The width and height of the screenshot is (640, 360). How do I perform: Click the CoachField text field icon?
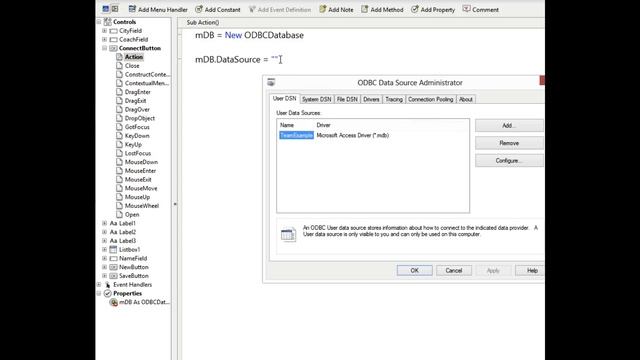pyautogui.click(x=113, y=40)
